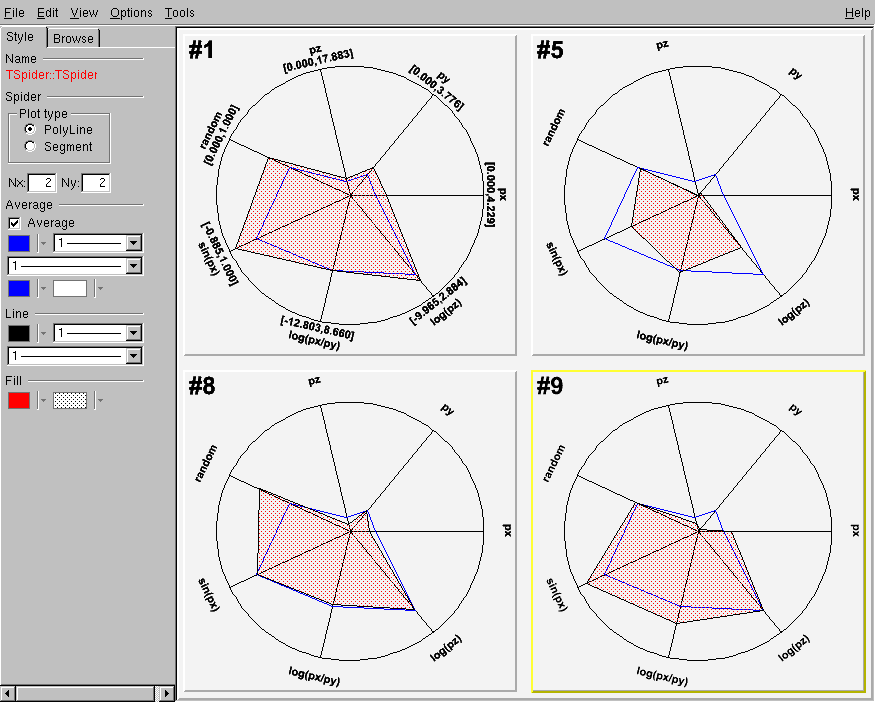Click the TSpider::TSpider name label
This screenshot has height=702, width=875.
(51, 75)
